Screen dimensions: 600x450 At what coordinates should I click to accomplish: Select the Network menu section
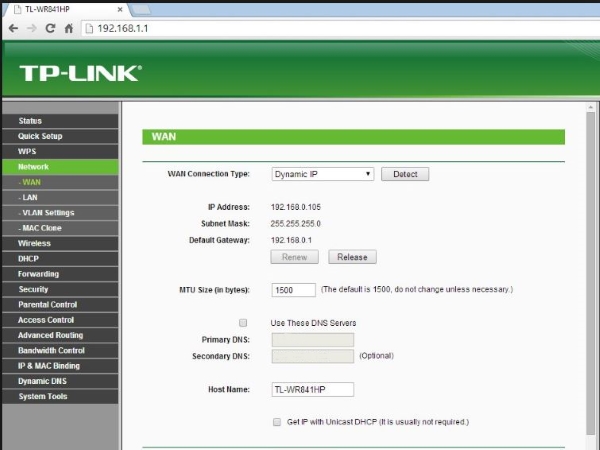60,167
